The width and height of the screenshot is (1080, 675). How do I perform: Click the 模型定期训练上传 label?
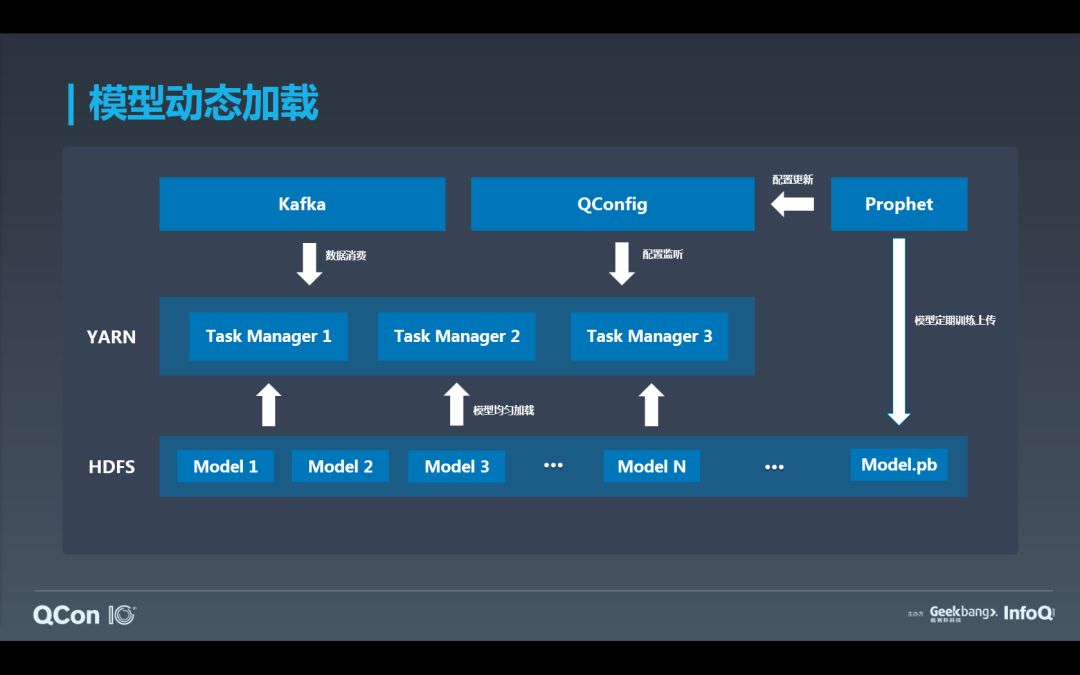tap(955, 320)
